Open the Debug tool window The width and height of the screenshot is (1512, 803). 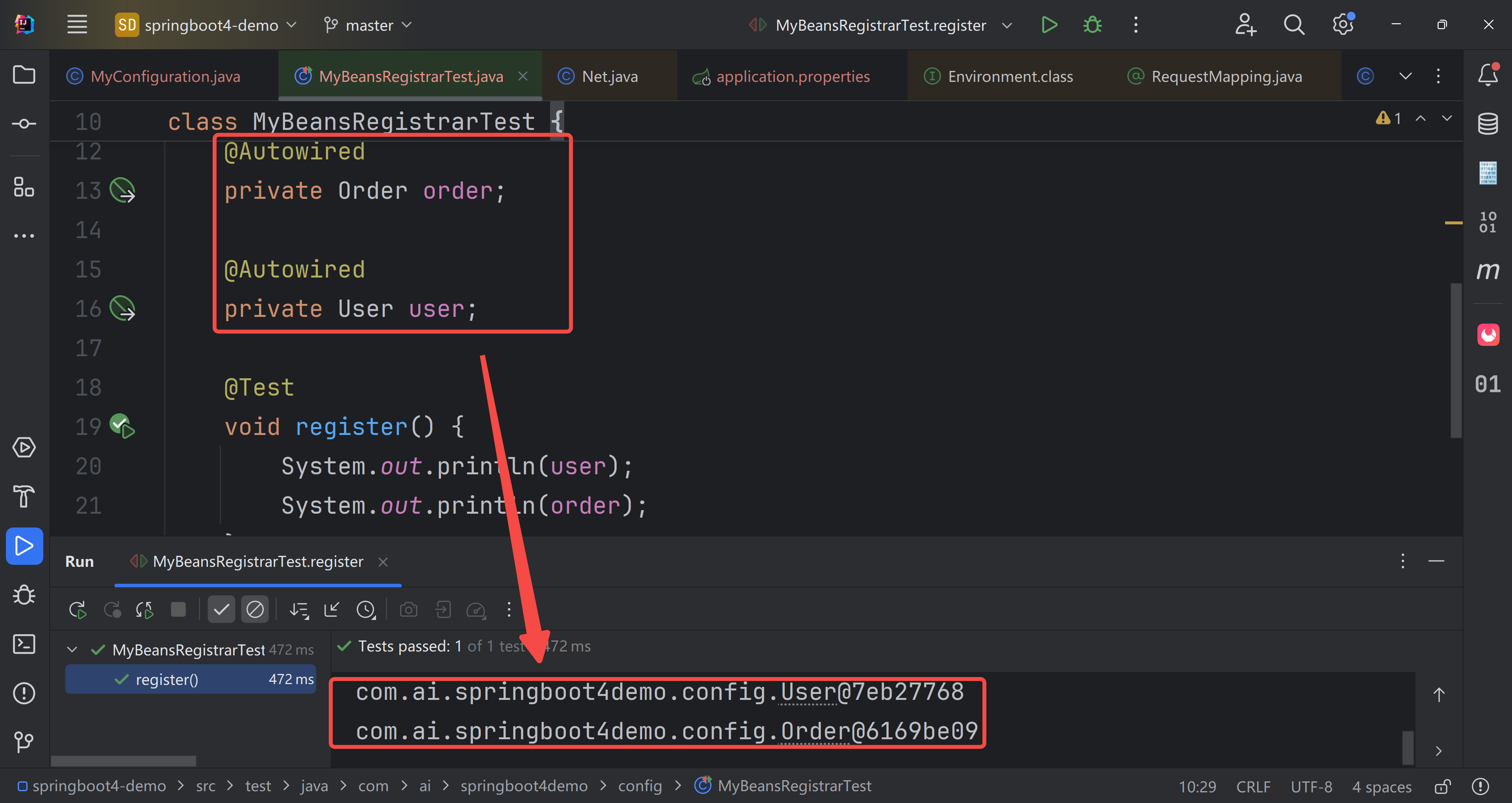(24, 595)
